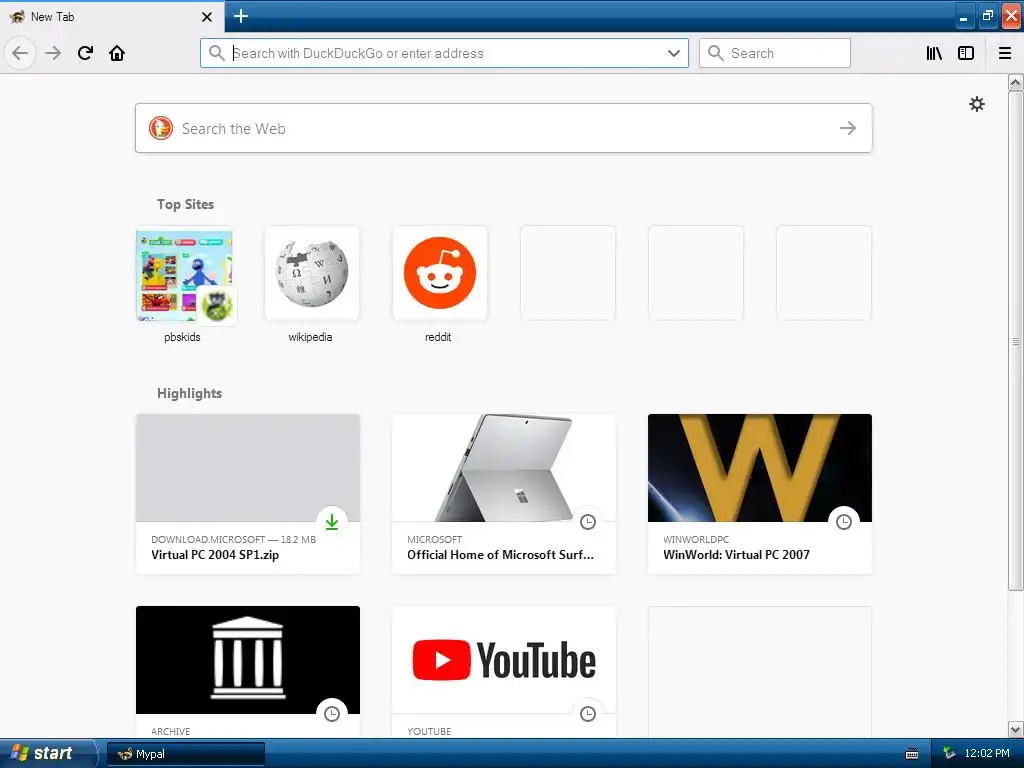Open WinWorld: Virtual PC 2007 card
This screenshot has width=1024, height=768.
pyautogui.click(x=760, y=494)
